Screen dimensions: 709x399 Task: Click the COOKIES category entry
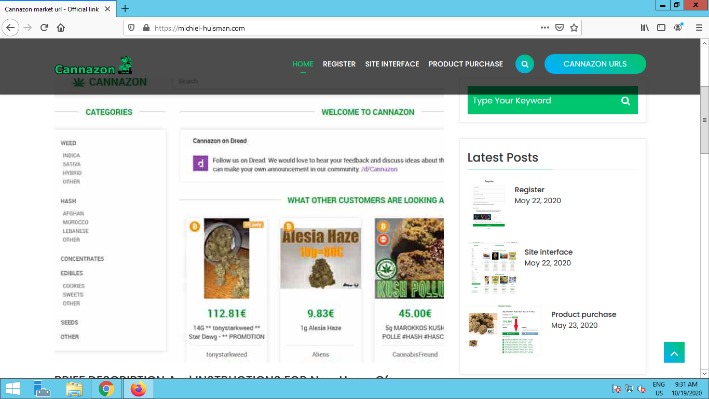tap(73, 286)
